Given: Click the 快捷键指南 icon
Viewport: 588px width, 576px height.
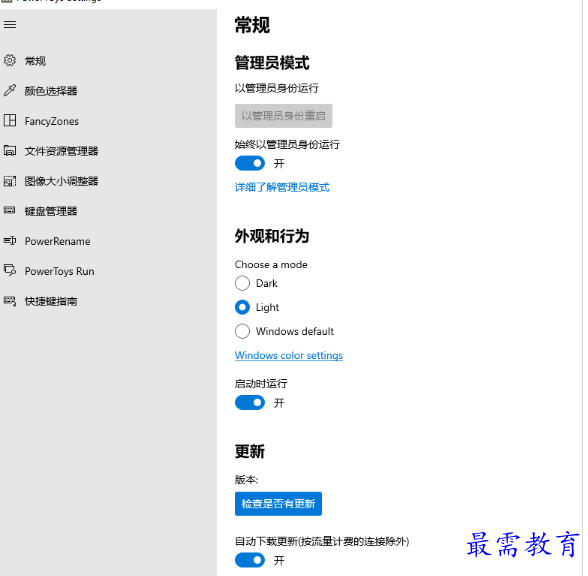Looking at the screenshot, I should pos(10,301).
